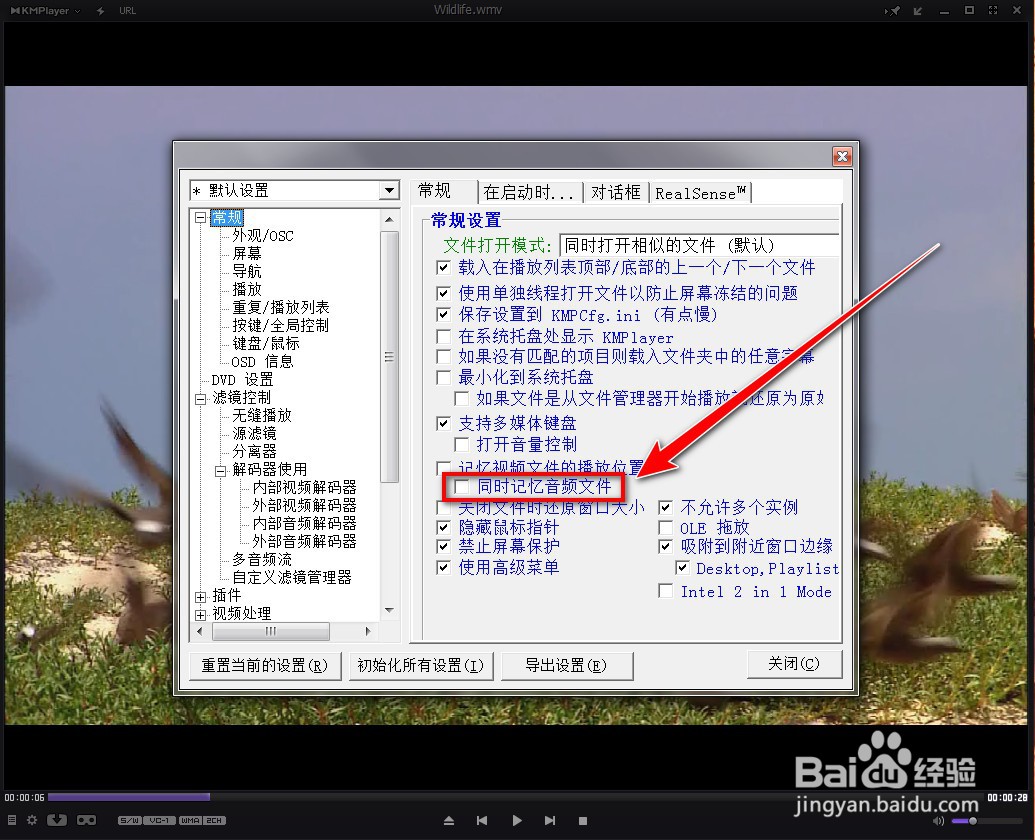The image size is (1035, 840).
Task: Click the 导出设置(E) button
Action: [x=566, y=664]
